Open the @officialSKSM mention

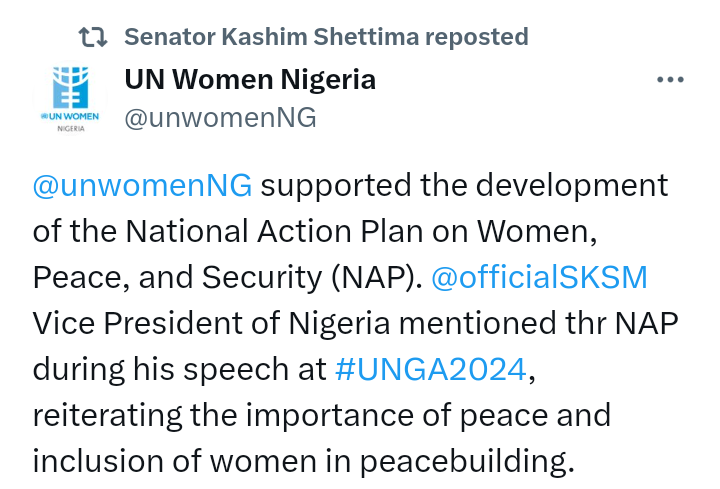coord(539,277)
